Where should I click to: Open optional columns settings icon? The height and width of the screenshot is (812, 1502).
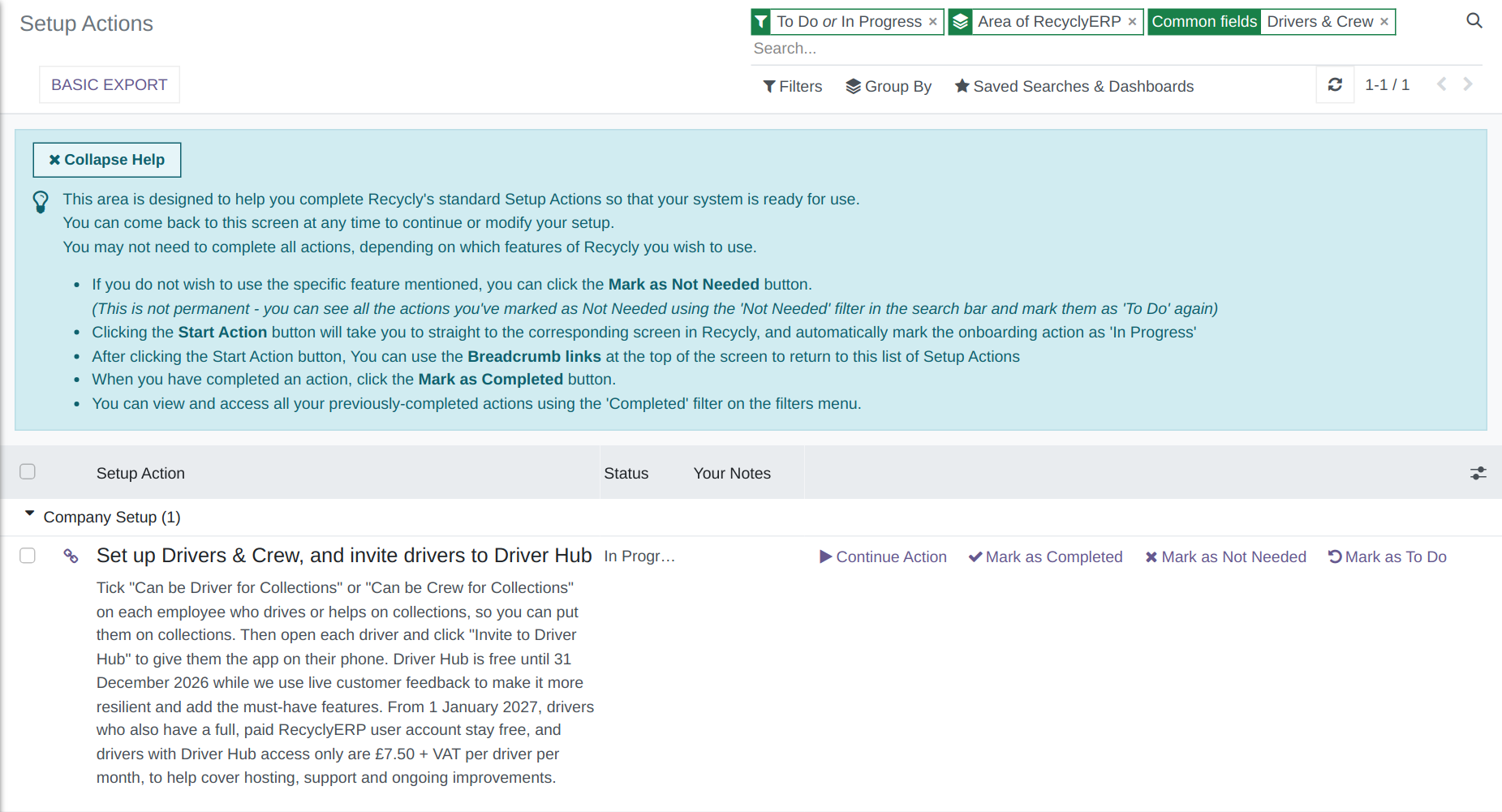(x=1478, y=473)
